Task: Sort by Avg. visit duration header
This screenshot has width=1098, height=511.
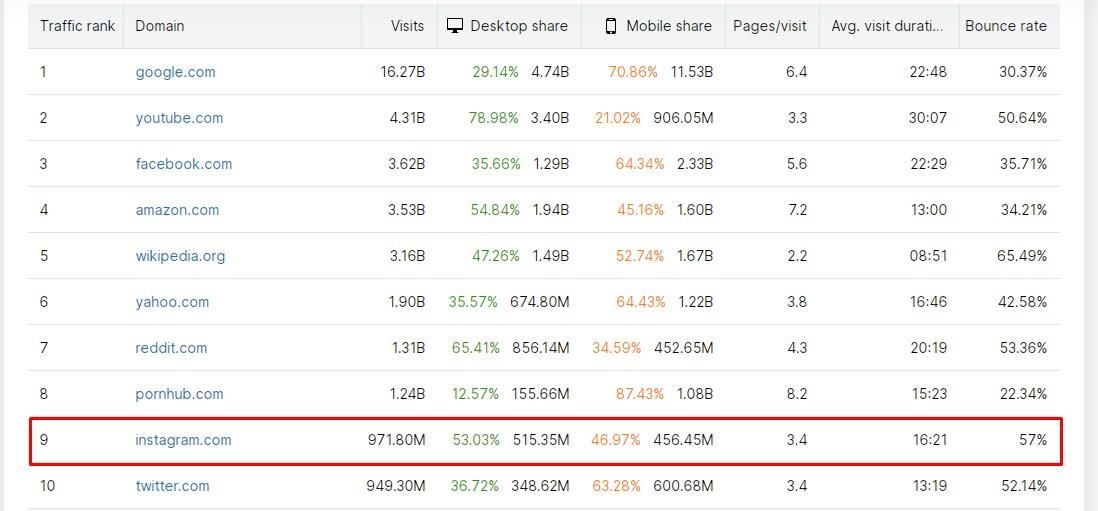Action: coord(887,26)
